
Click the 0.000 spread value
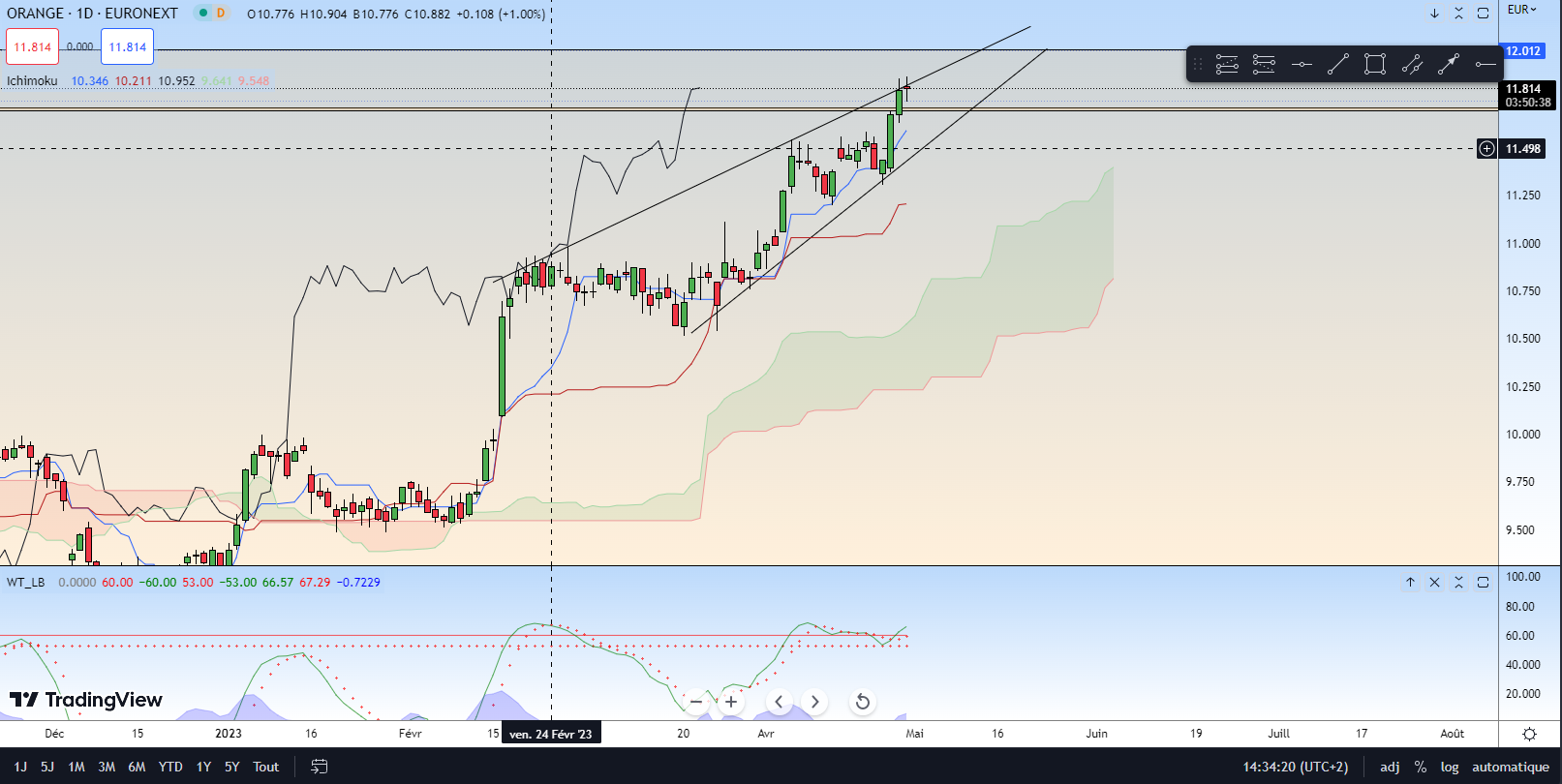point(80,46)
